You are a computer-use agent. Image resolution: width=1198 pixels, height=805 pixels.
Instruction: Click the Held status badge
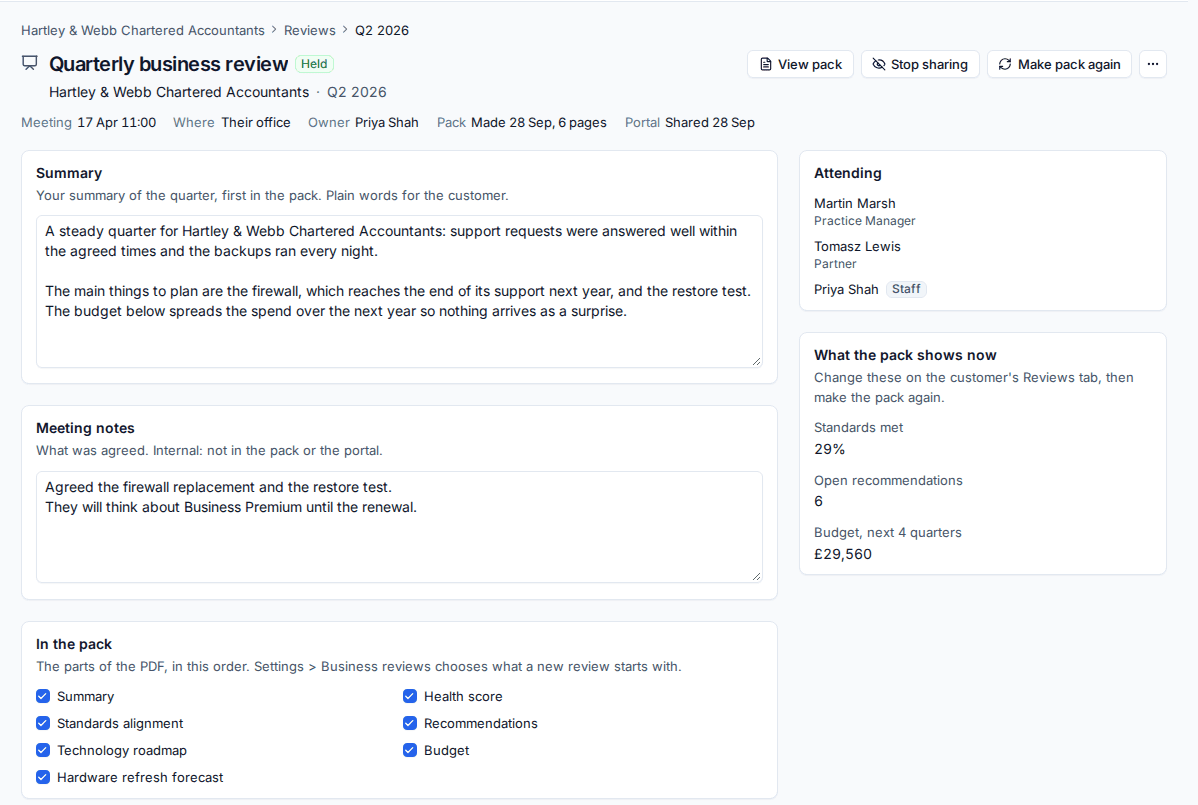click(314, 64)
